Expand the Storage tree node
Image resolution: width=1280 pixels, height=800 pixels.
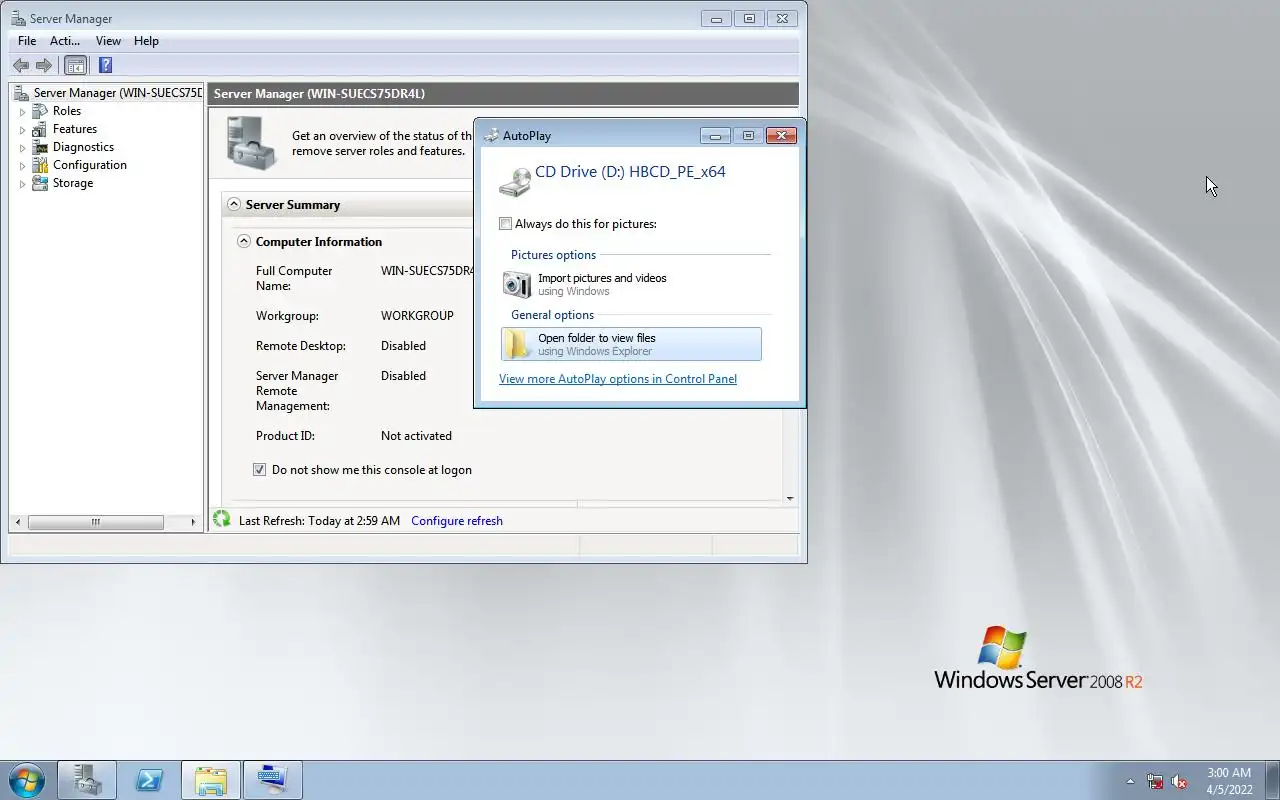click(22, 184)
